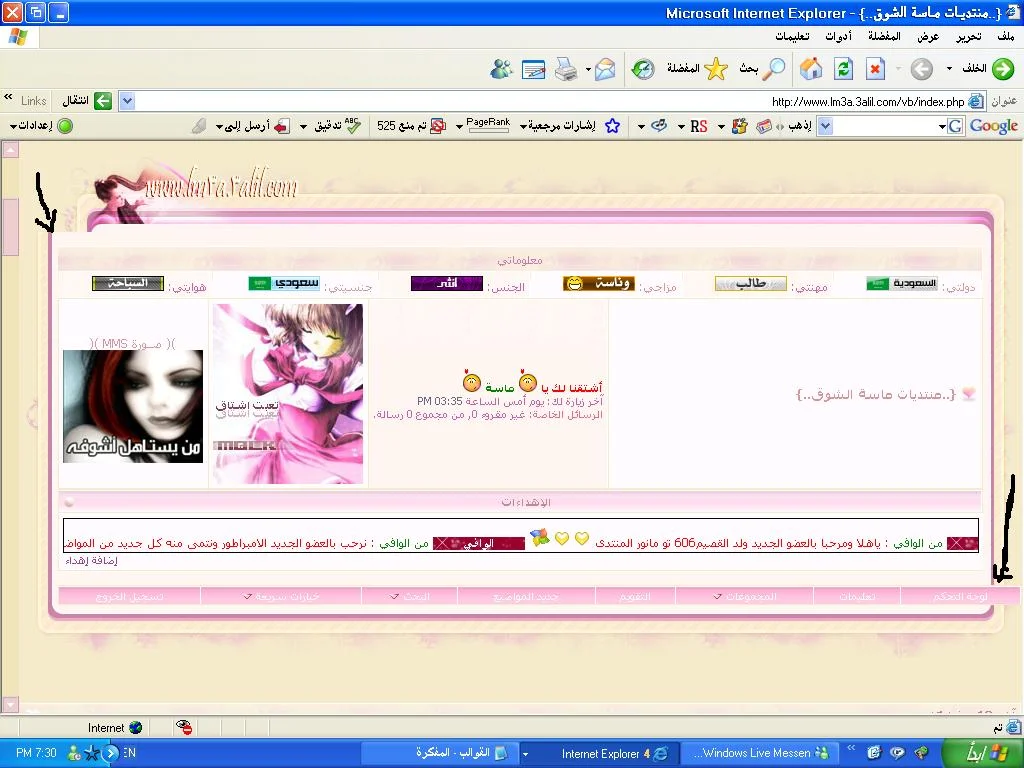This screenshot has height=768, width=1024.
Task: Expand hidden Links toolbar chevron
Action: click(8, 97)
